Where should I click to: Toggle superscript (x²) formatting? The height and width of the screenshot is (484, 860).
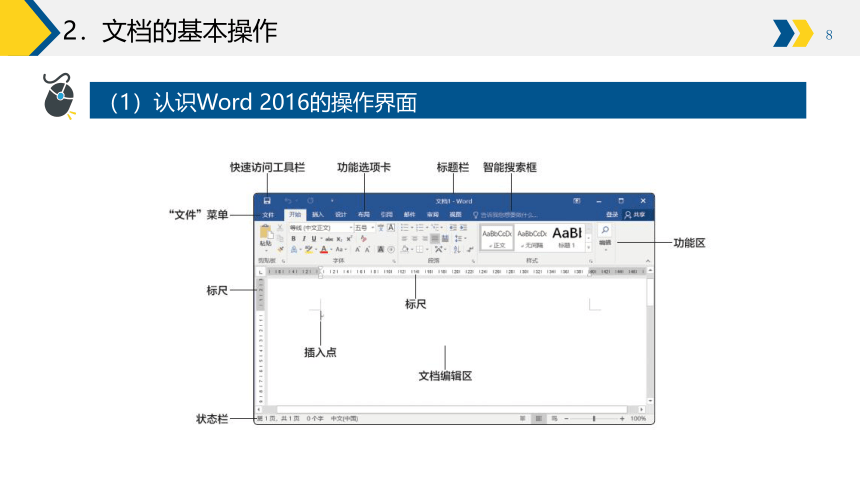tap(349, 238)
